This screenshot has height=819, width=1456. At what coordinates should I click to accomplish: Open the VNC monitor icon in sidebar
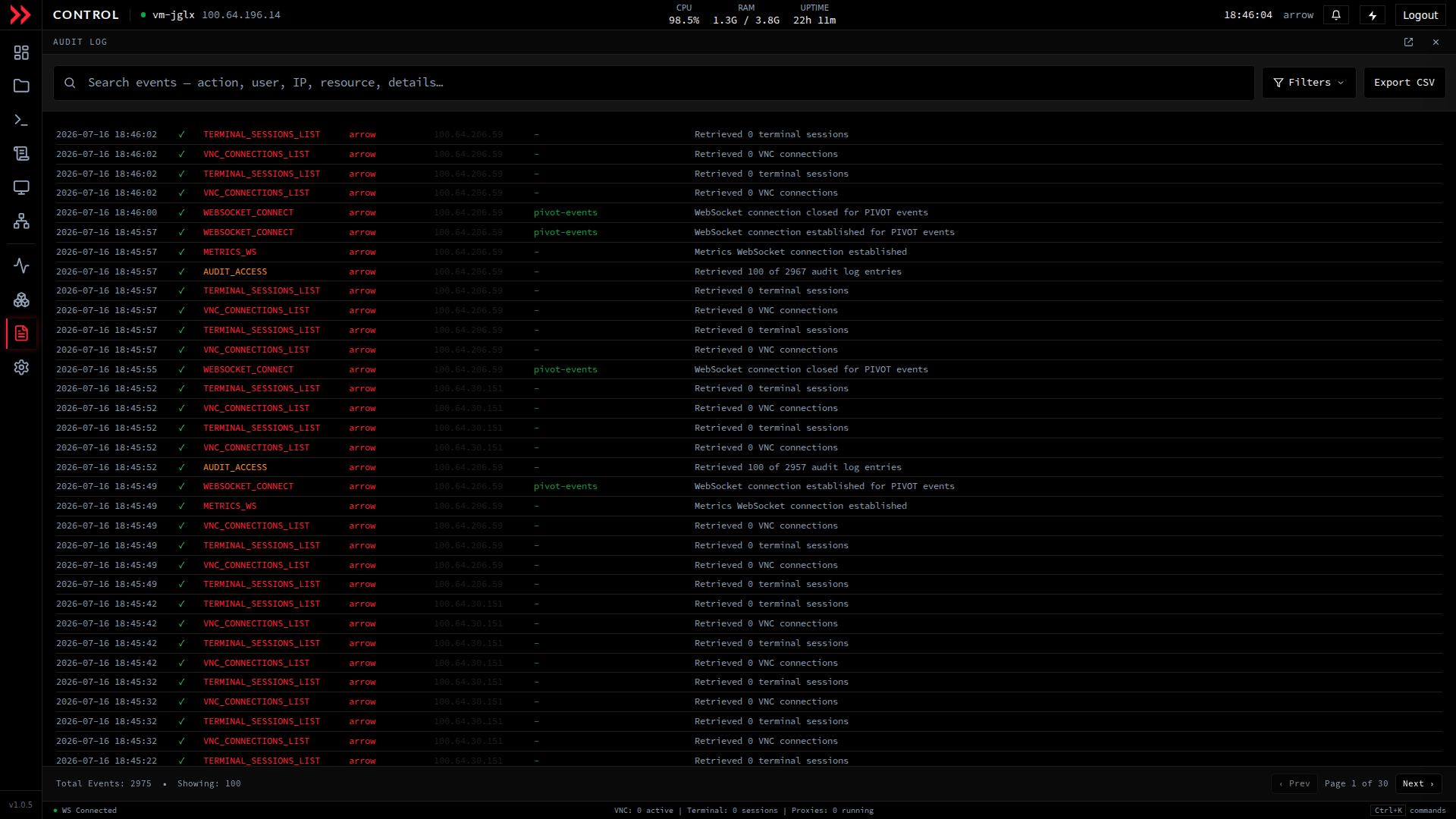pyautogui.click(x=21, y=187)
